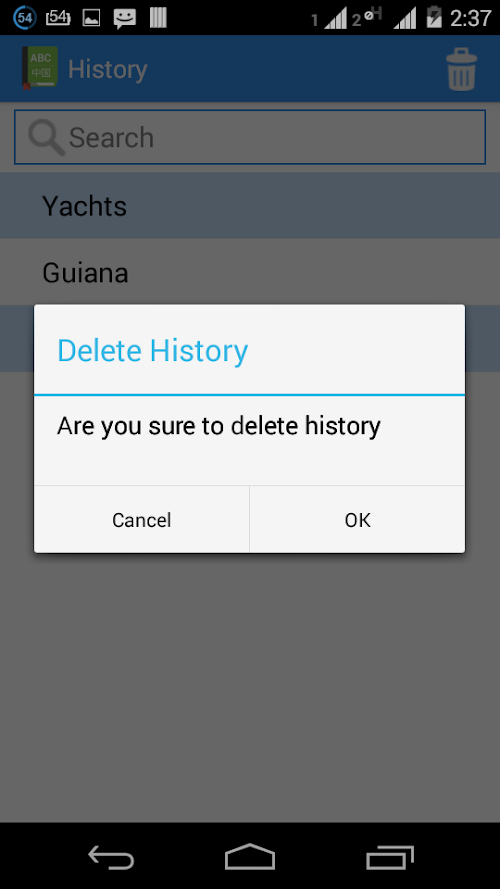Image resolution: width=500 pixels, height=889 pixels.
Task: Select the Yachts history entry
Action: 250,206
